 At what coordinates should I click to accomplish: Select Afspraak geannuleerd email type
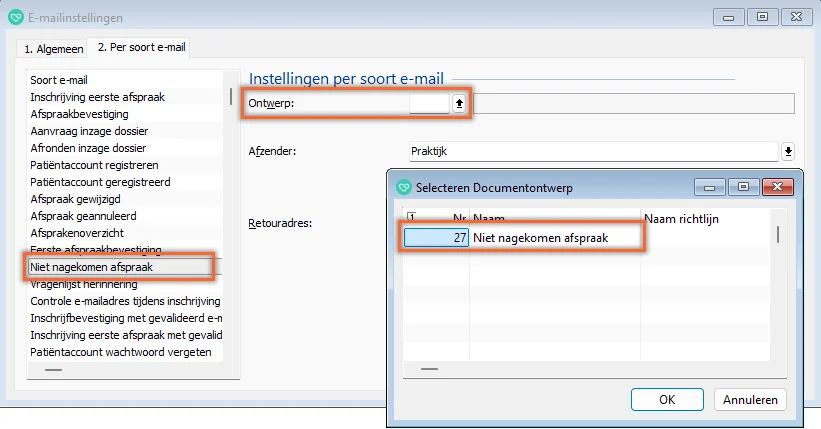(84, 216)
